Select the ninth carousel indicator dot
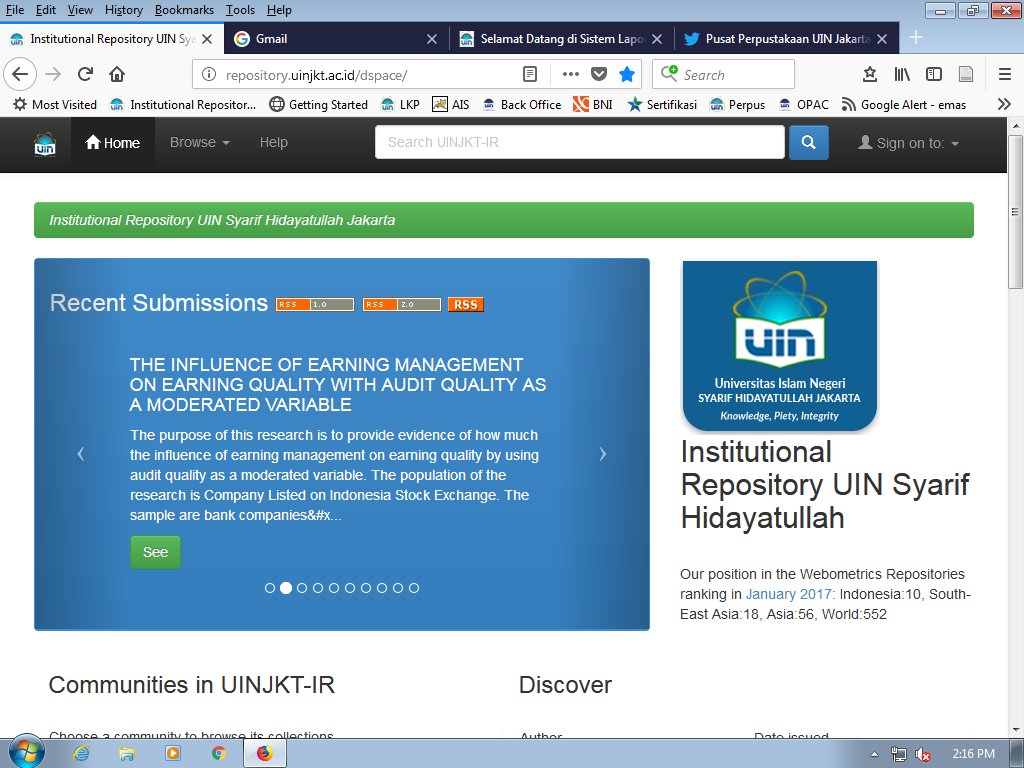1024x768 pixels. (398, 588)
